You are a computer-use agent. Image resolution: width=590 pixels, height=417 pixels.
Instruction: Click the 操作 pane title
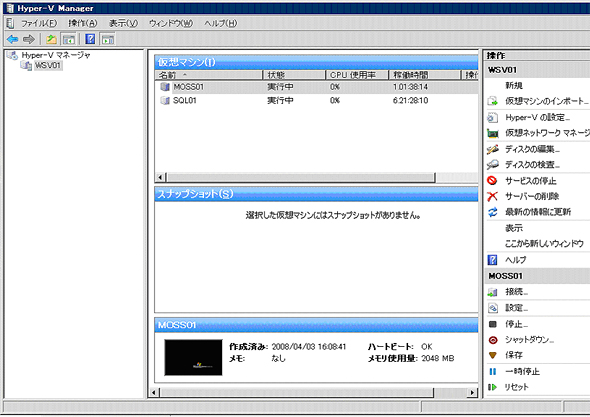click(x=496, y=55)
